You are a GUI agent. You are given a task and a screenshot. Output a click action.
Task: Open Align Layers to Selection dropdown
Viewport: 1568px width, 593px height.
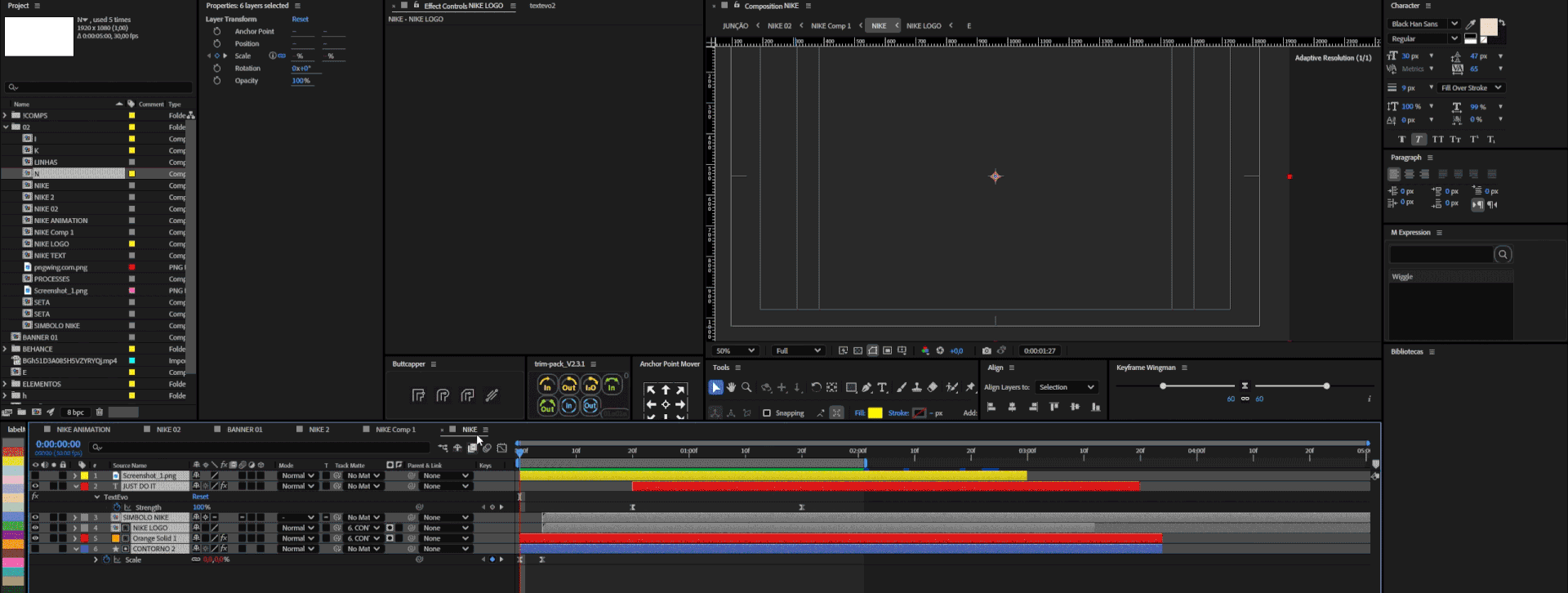point(1067,387)
